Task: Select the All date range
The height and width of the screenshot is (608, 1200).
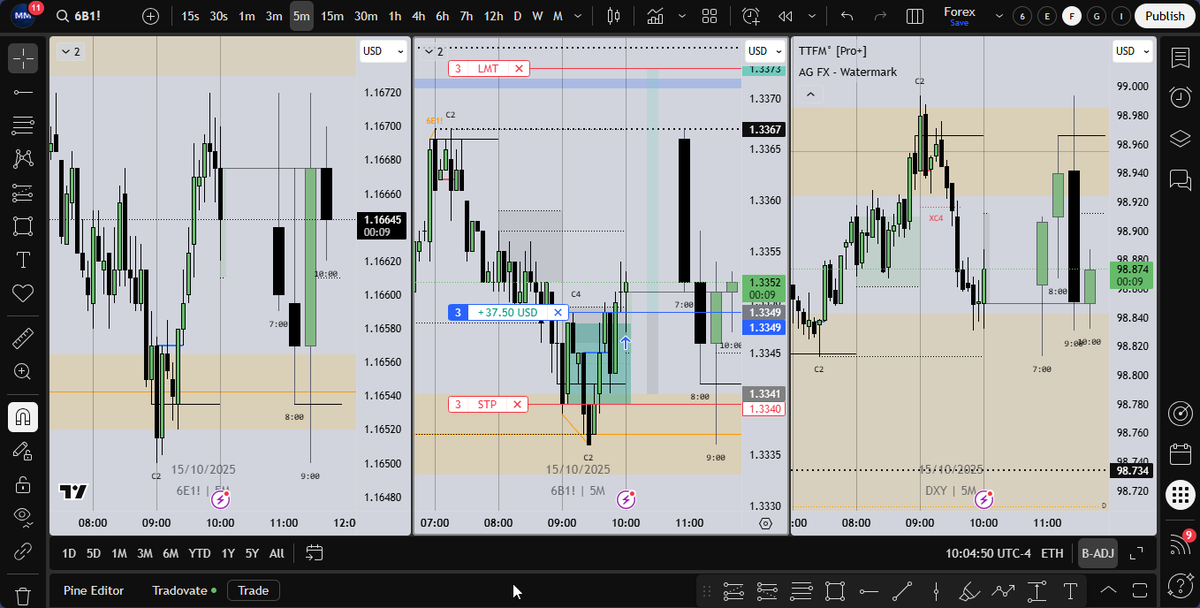Action: pos(277,553)
